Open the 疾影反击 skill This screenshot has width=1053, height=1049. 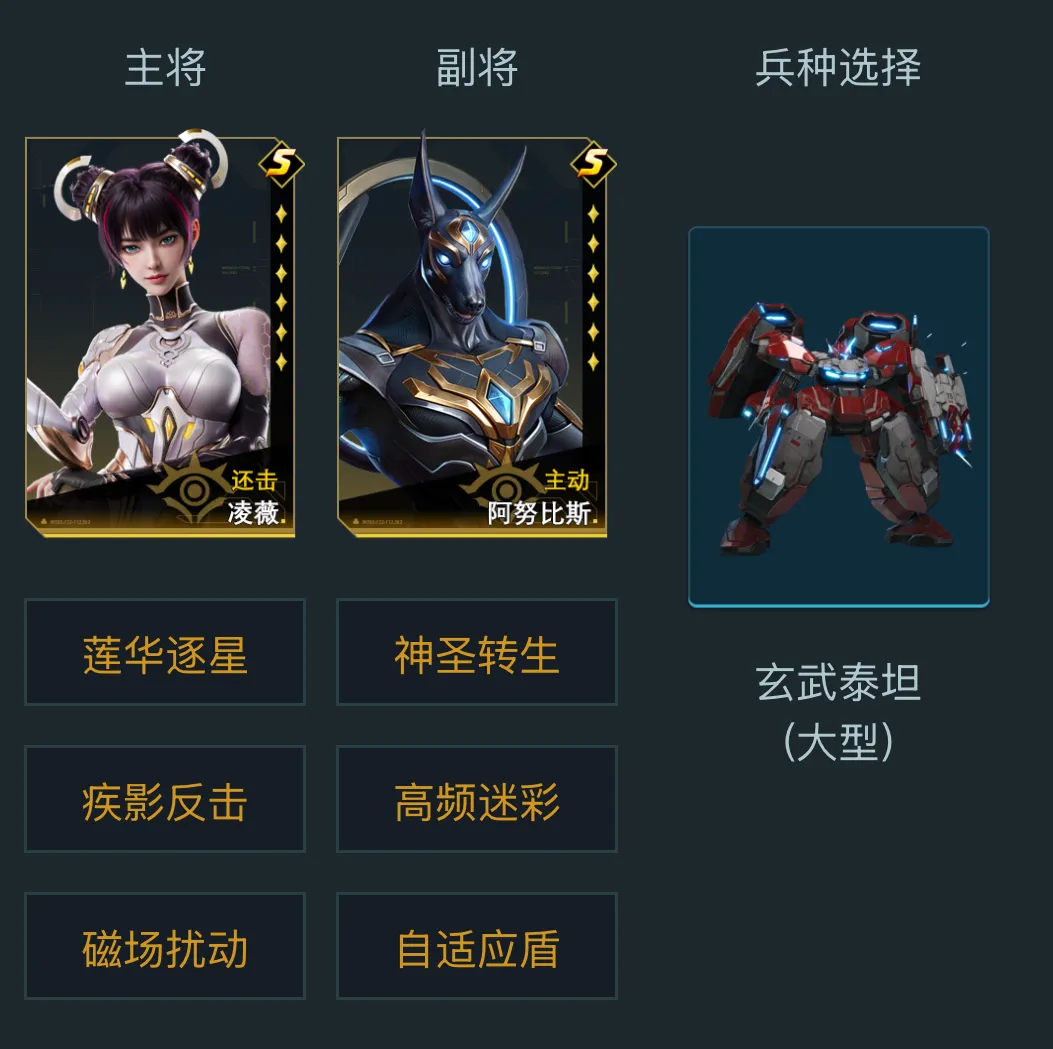pyautogui.click(x=165, y=799)
